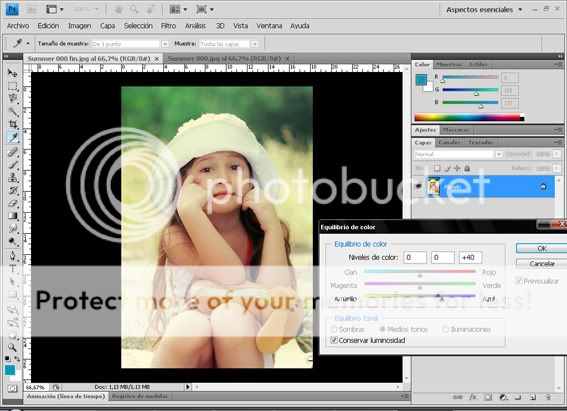
Task: Click OK in Equilibrio de color dialog
Action: [541, 248]
